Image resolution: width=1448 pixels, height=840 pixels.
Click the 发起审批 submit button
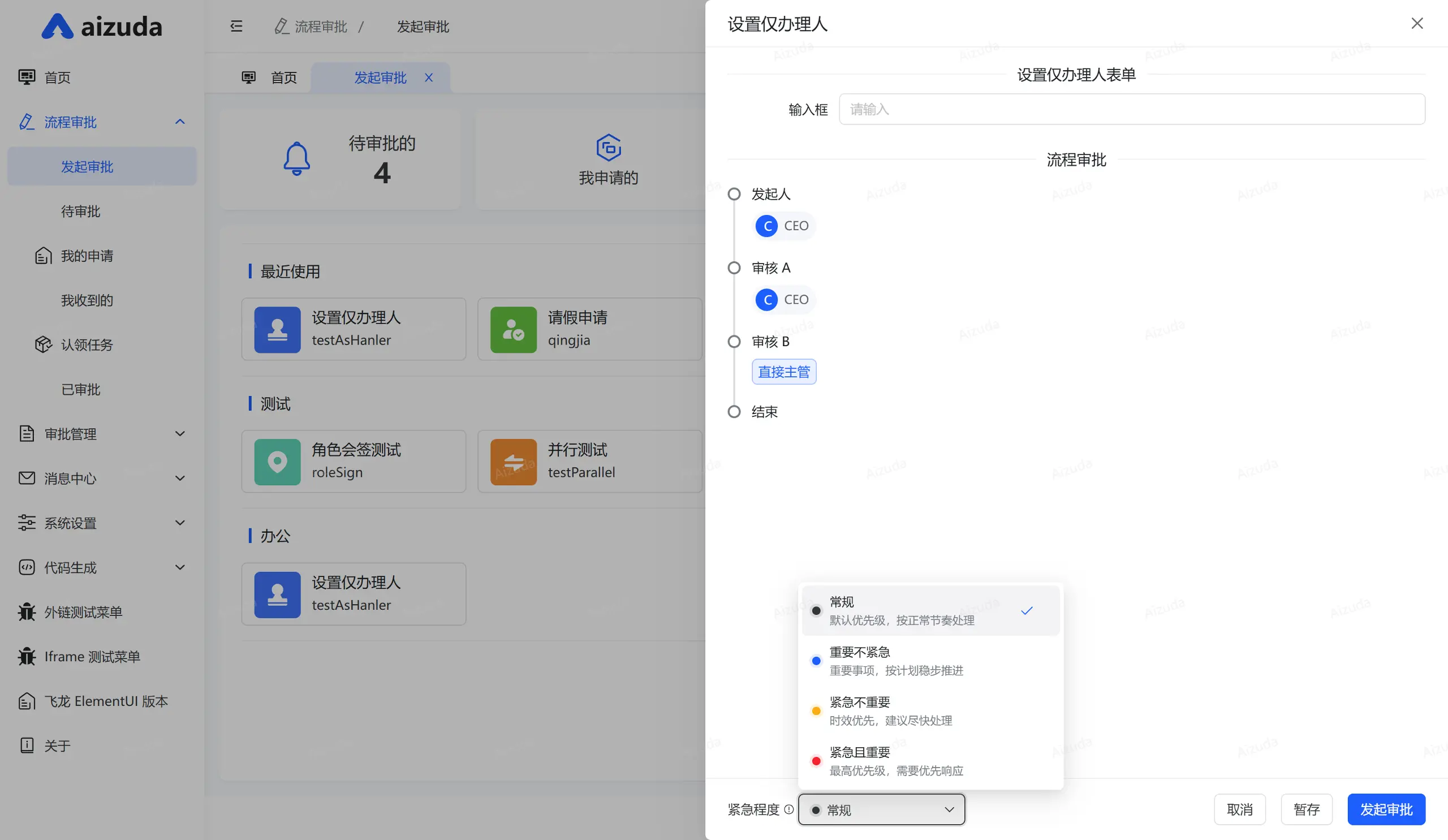pos(1386,809)
